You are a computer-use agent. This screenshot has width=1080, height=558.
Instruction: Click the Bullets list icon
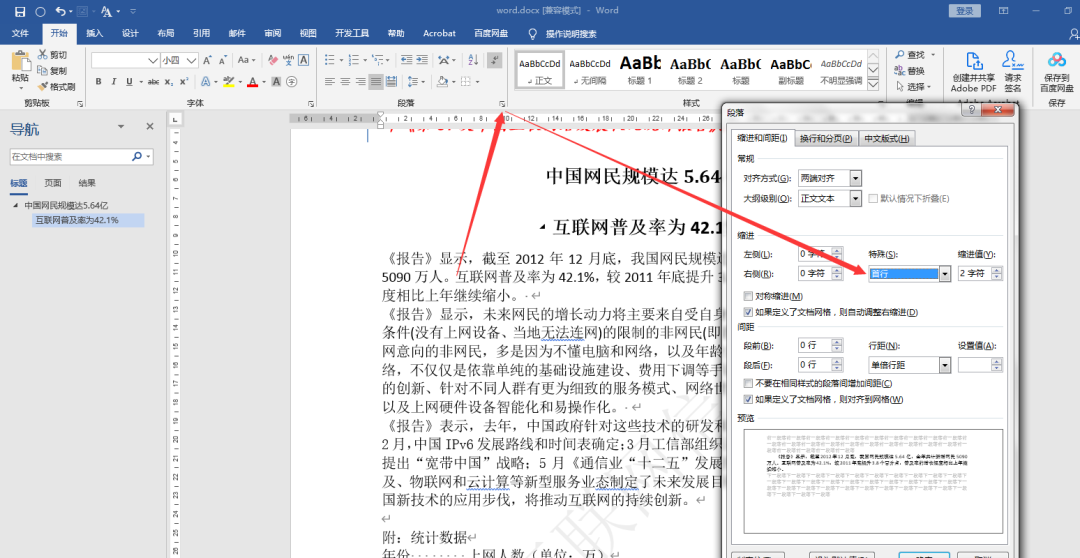329,60
